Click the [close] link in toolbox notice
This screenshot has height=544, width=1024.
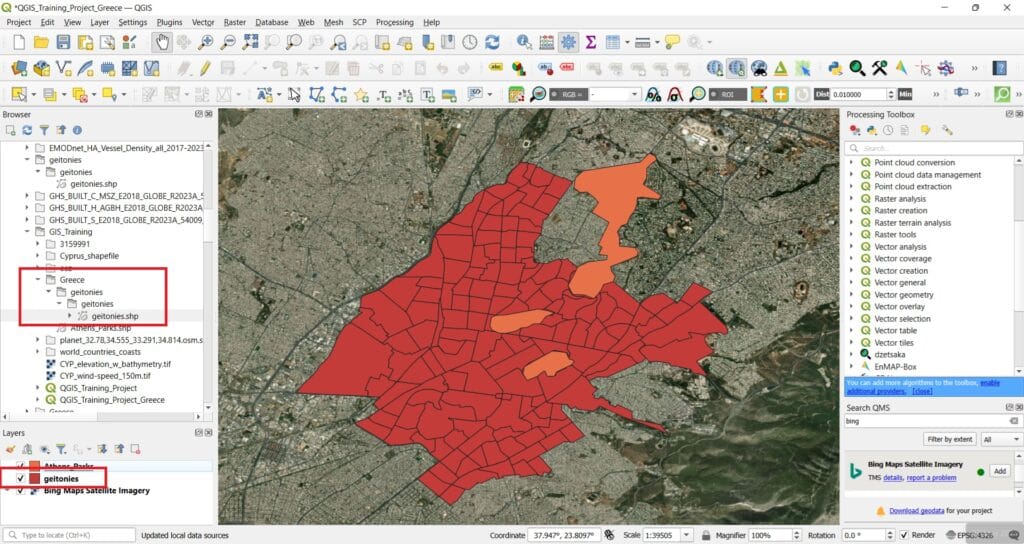pos(922,391)
